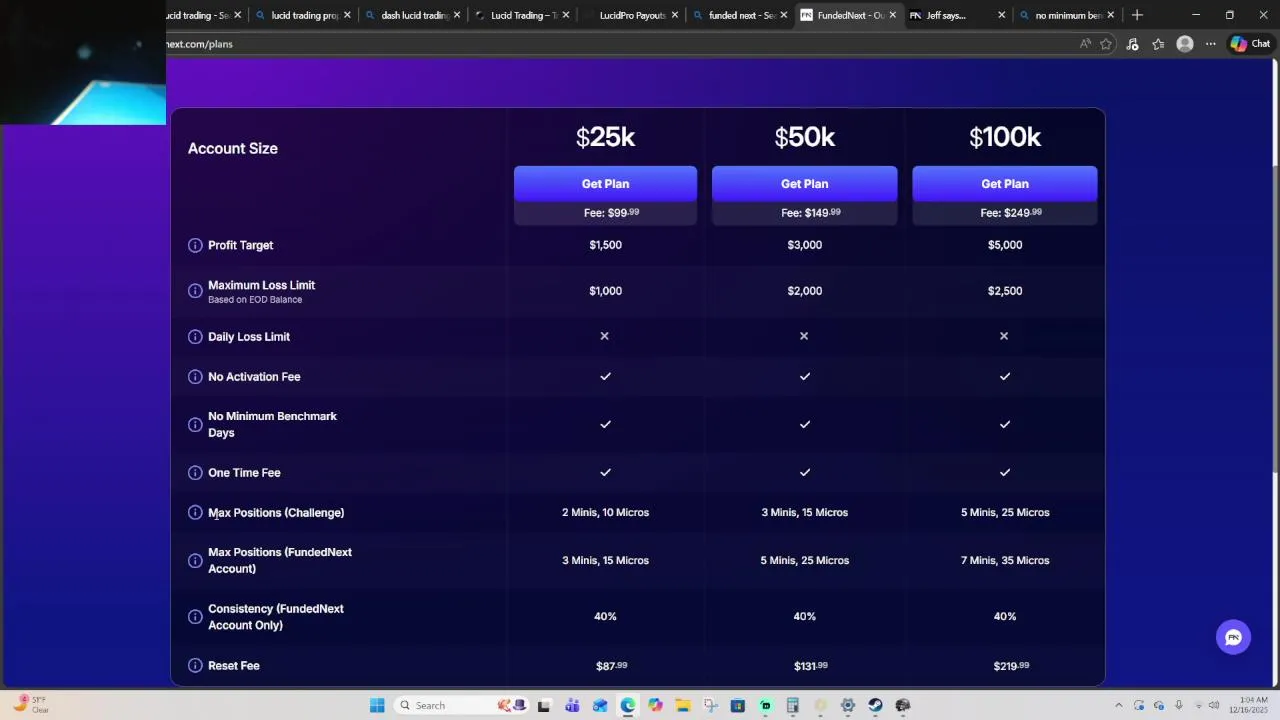Open the Copilot Chat button
Viewport: 1280px width, 720px height.
tap(1251, 44)
